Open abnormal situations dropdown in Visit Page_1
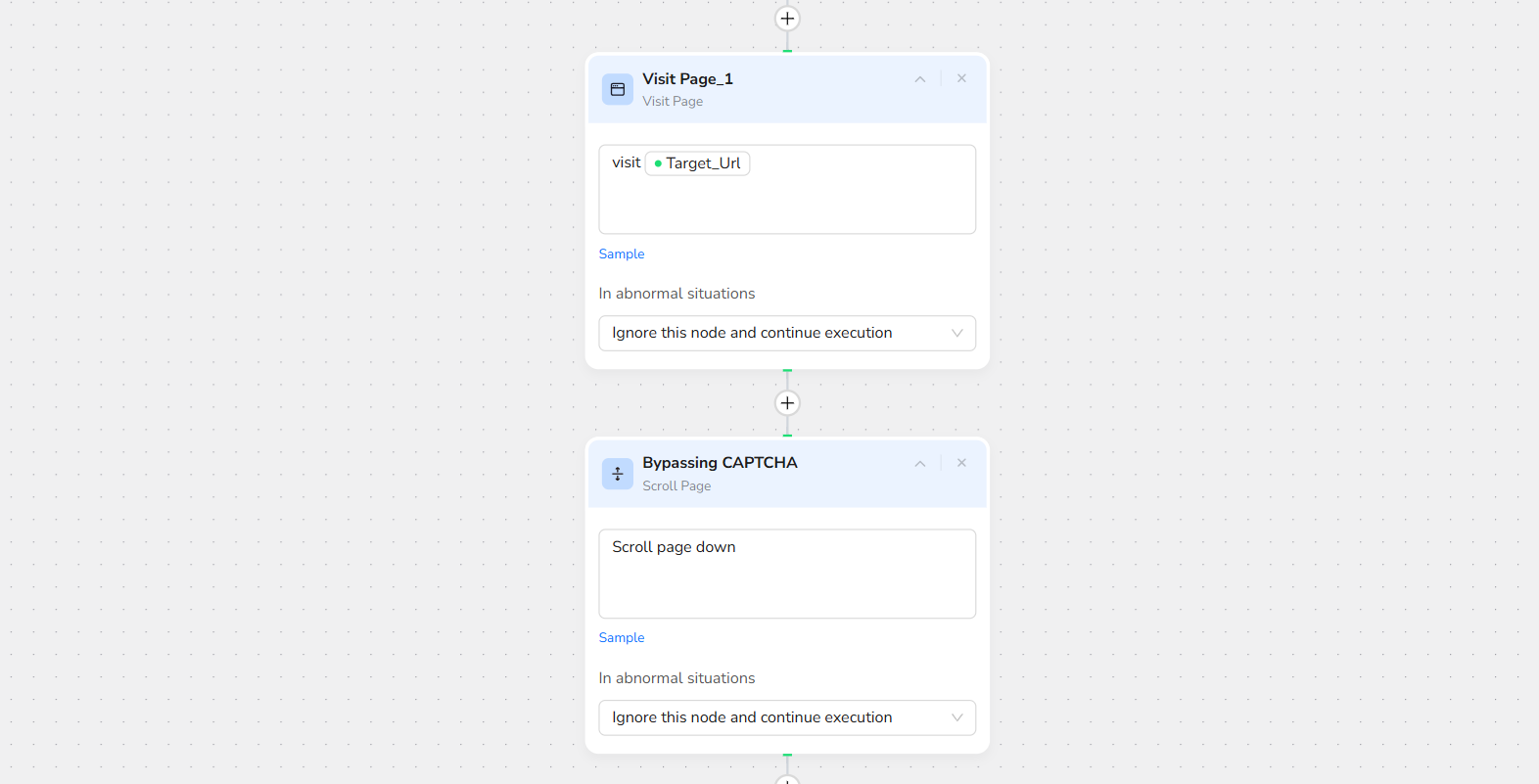Image resolution: width=1539 pixels, height=784 pixels. point(787,333)
